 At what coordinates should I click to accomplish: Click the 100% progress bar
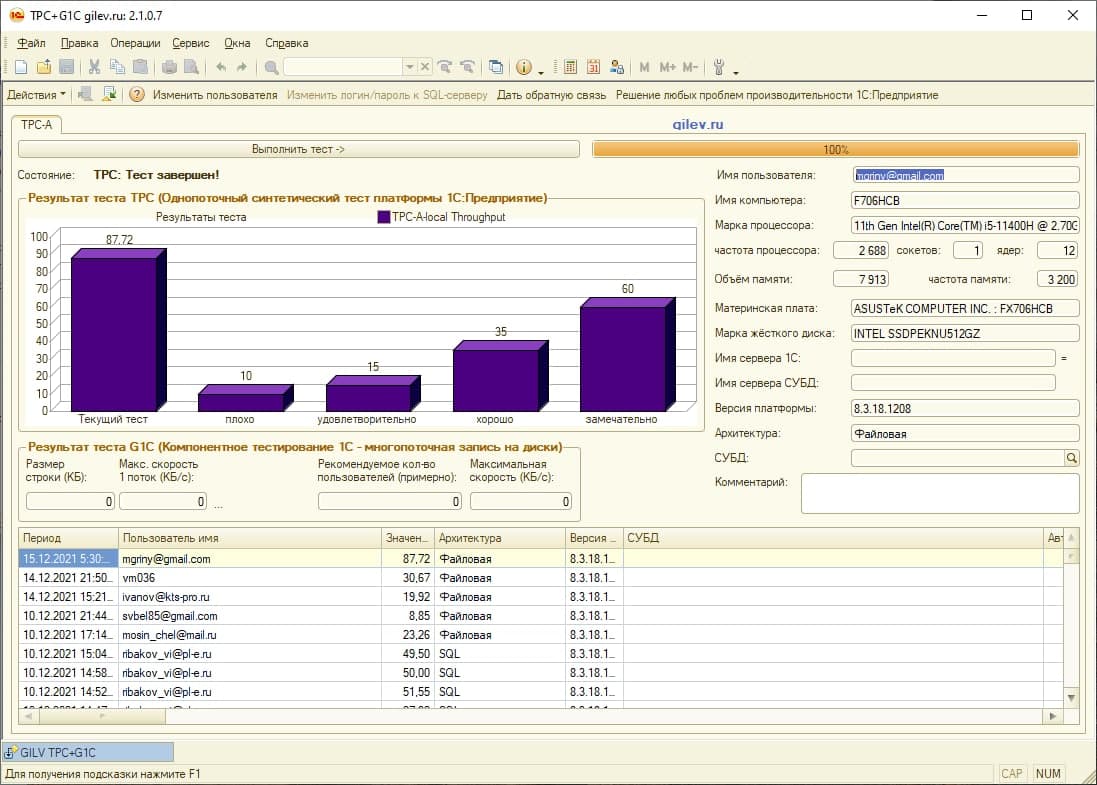(835, 149)
